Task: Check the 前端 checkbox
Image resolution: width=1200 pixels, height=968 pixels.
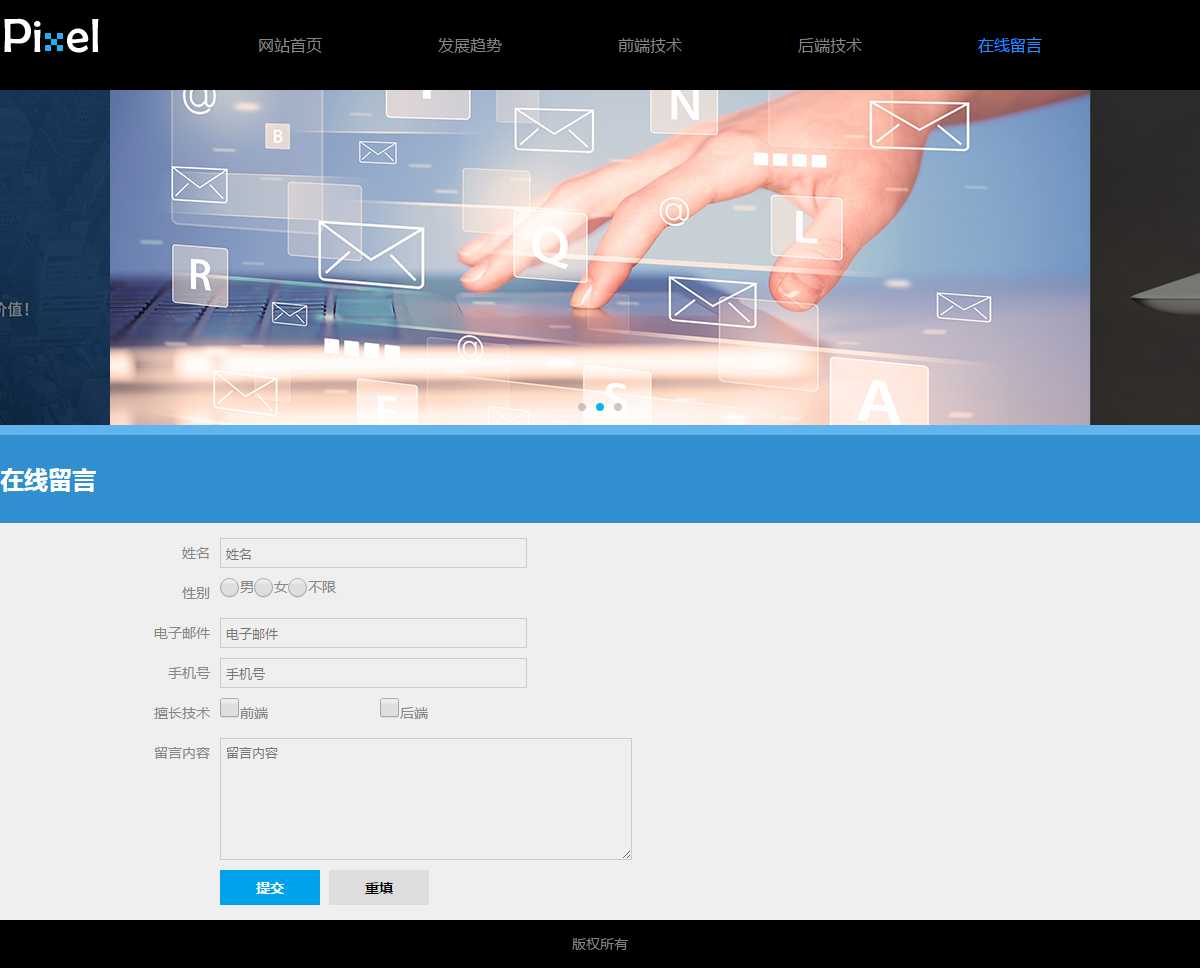Action: point(230,708)
